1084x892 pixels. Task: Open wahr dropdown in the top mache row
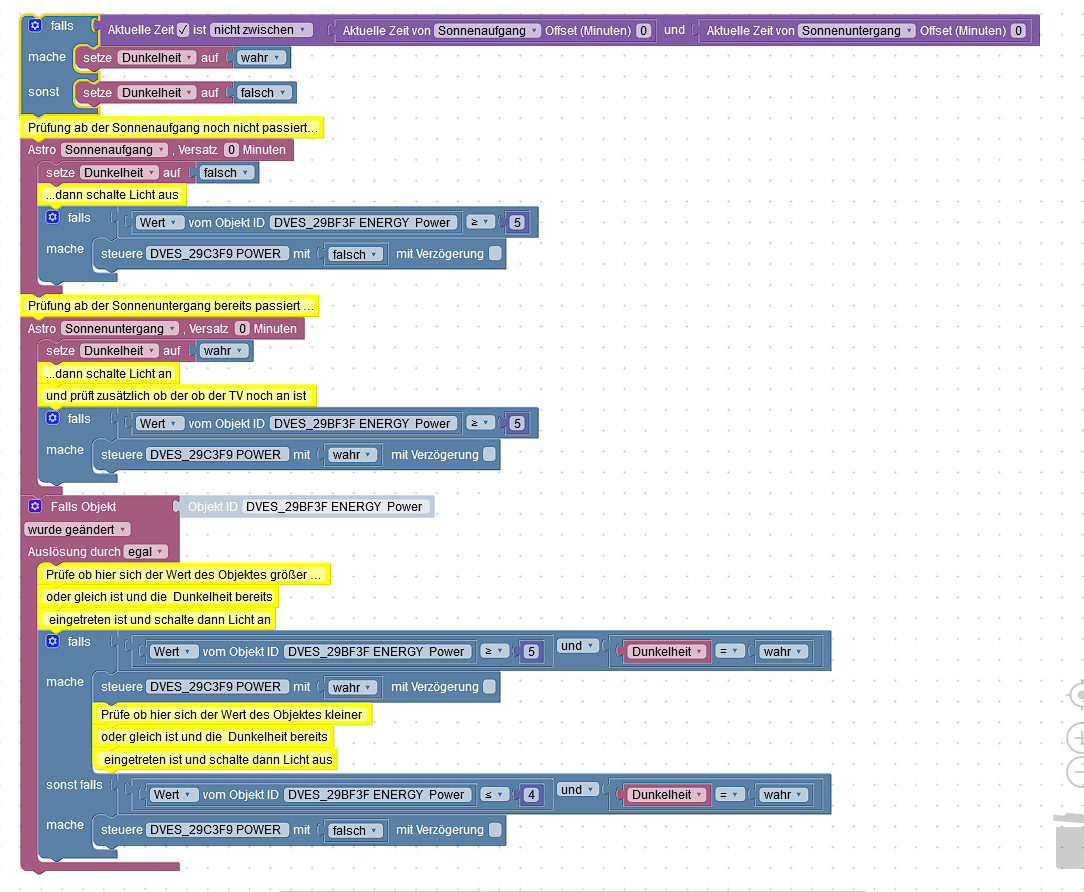(x=261, y=57)
